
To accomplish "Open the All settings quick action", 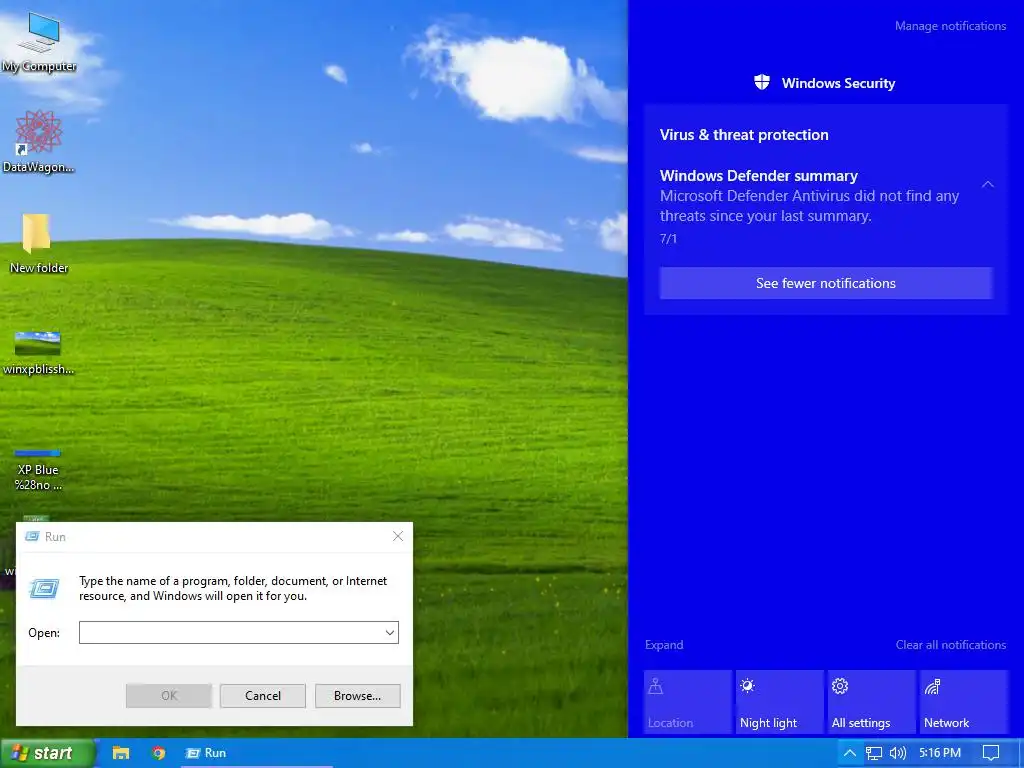I will tap(872, 702).
